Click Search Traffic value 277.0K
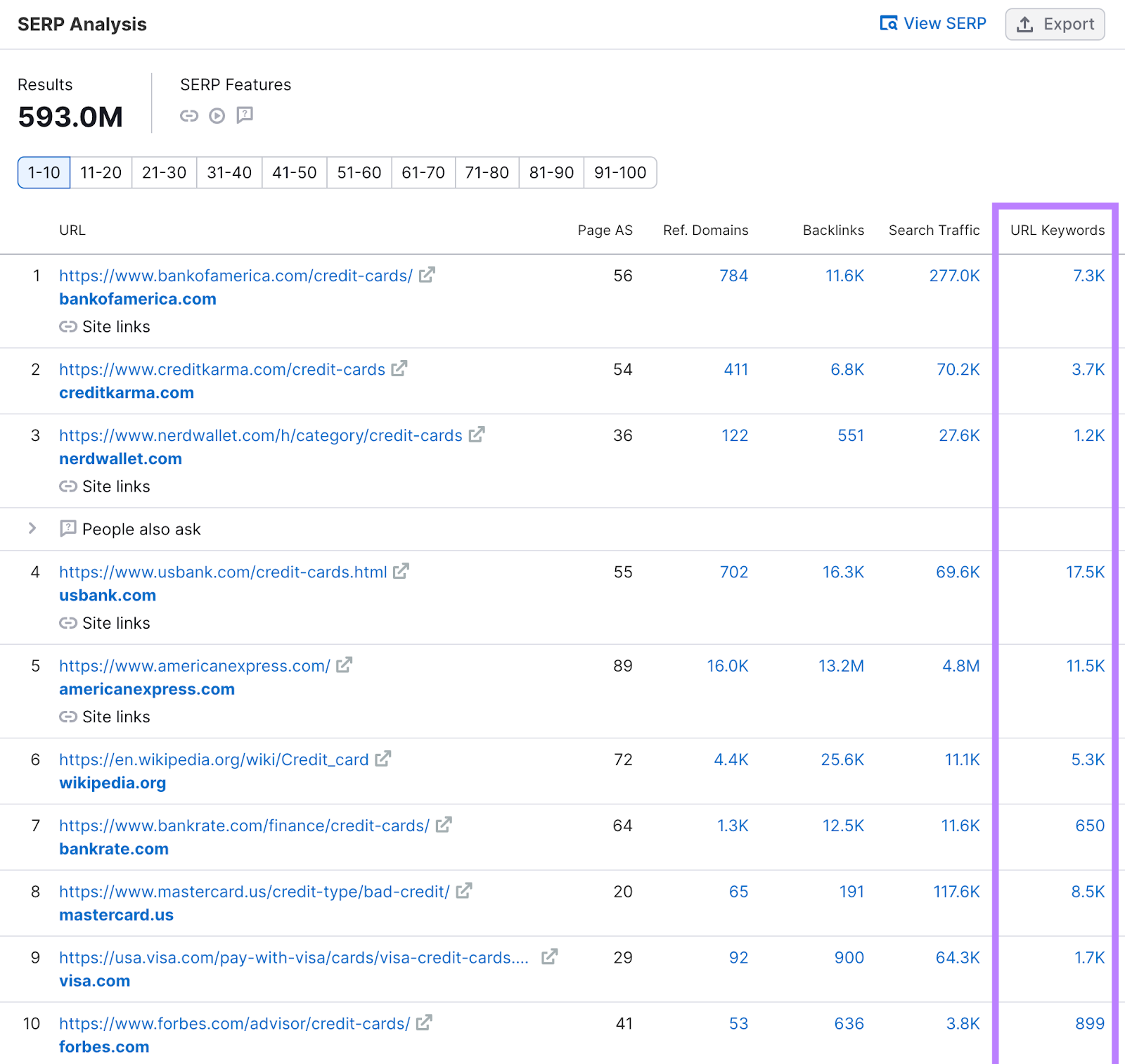1125x1064 pixels. pos(954,276)
